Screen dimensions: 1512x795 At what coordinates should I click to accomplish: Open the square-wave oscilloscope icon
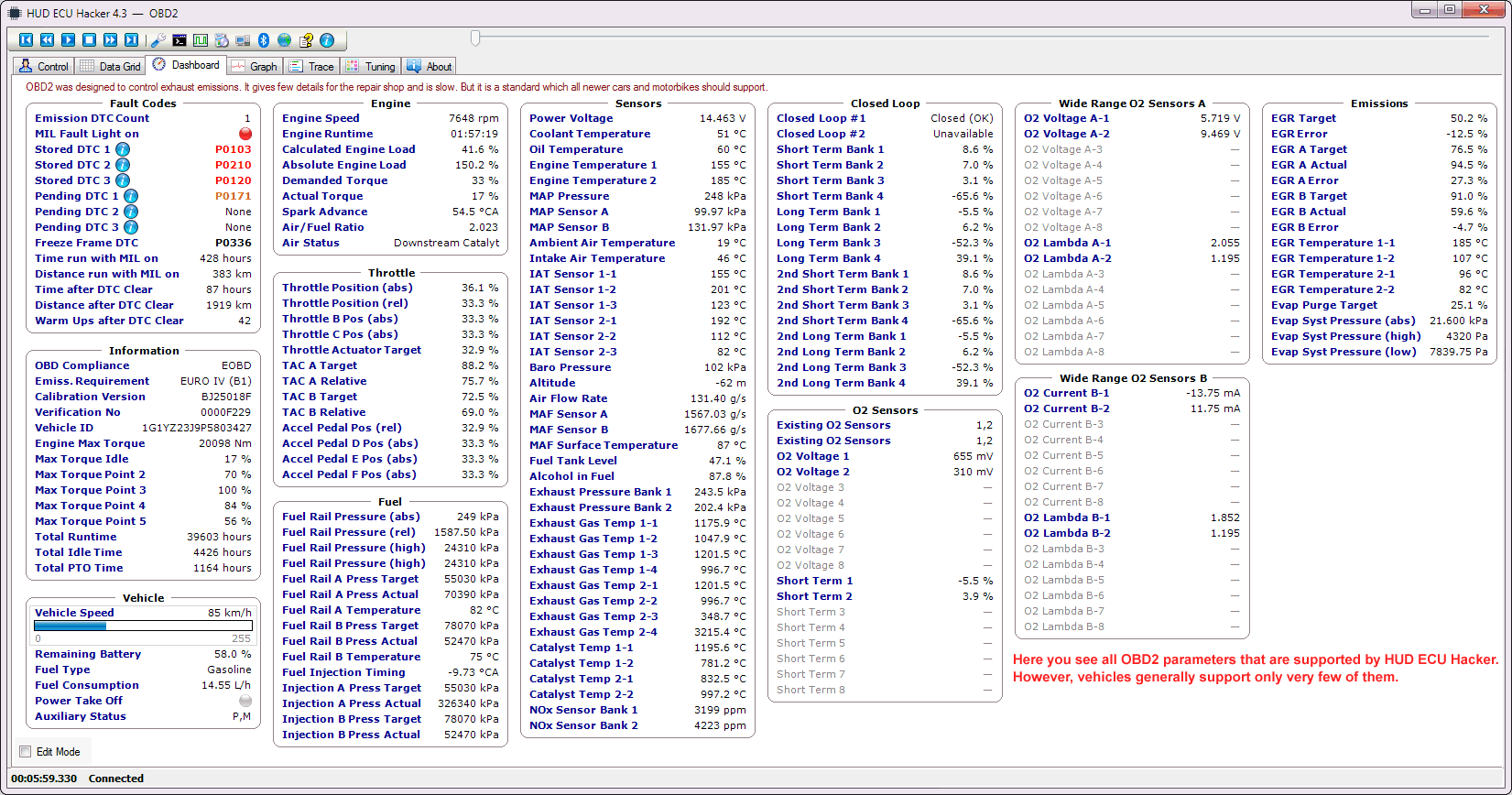tap(201, 40)
